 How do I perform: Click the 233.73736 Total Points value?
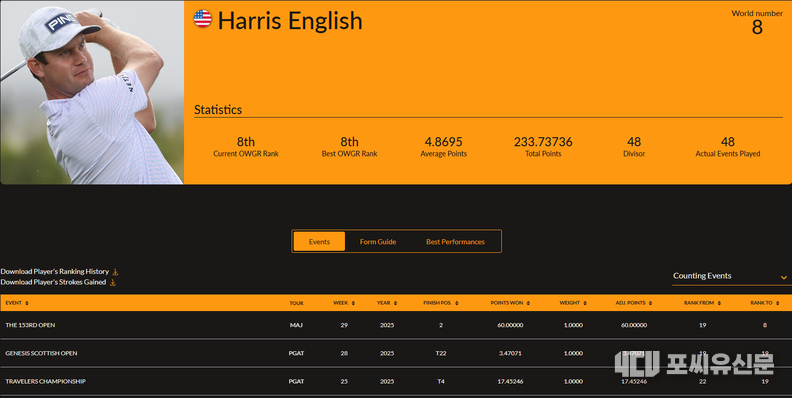pos(543,142)
